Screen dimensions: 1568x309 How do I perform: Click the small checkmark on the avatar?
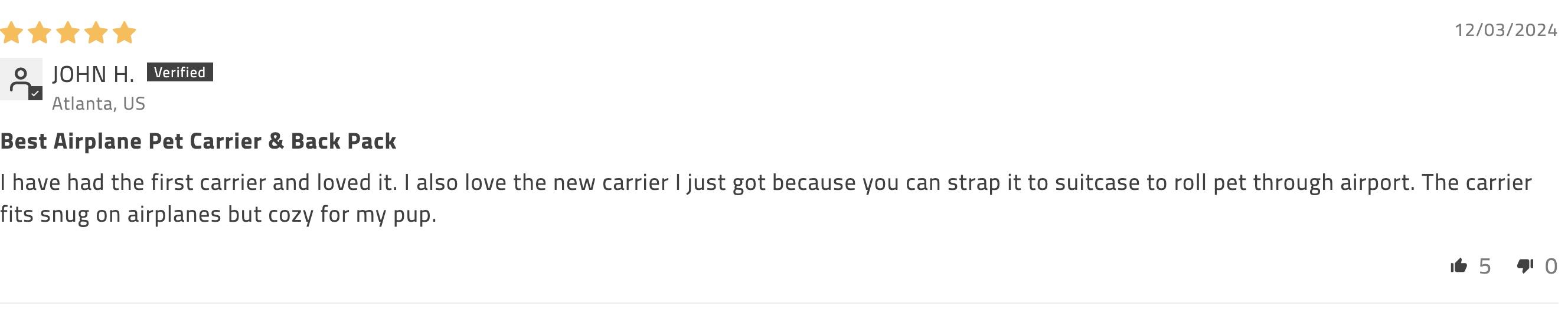(x=35, y=93)
